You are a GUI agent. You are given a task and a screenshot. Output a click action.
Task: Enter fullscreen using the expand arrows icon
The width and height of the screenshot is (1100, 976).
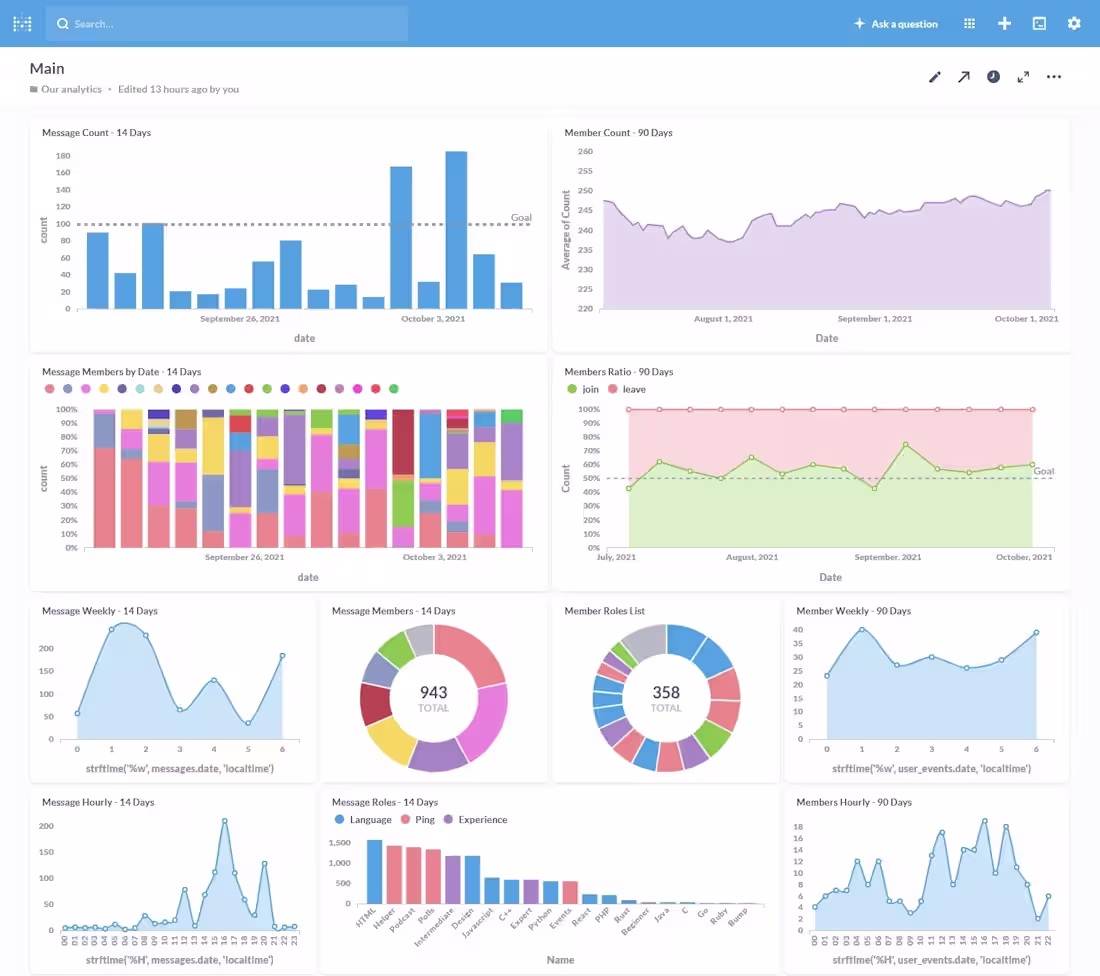[1024, 77]
